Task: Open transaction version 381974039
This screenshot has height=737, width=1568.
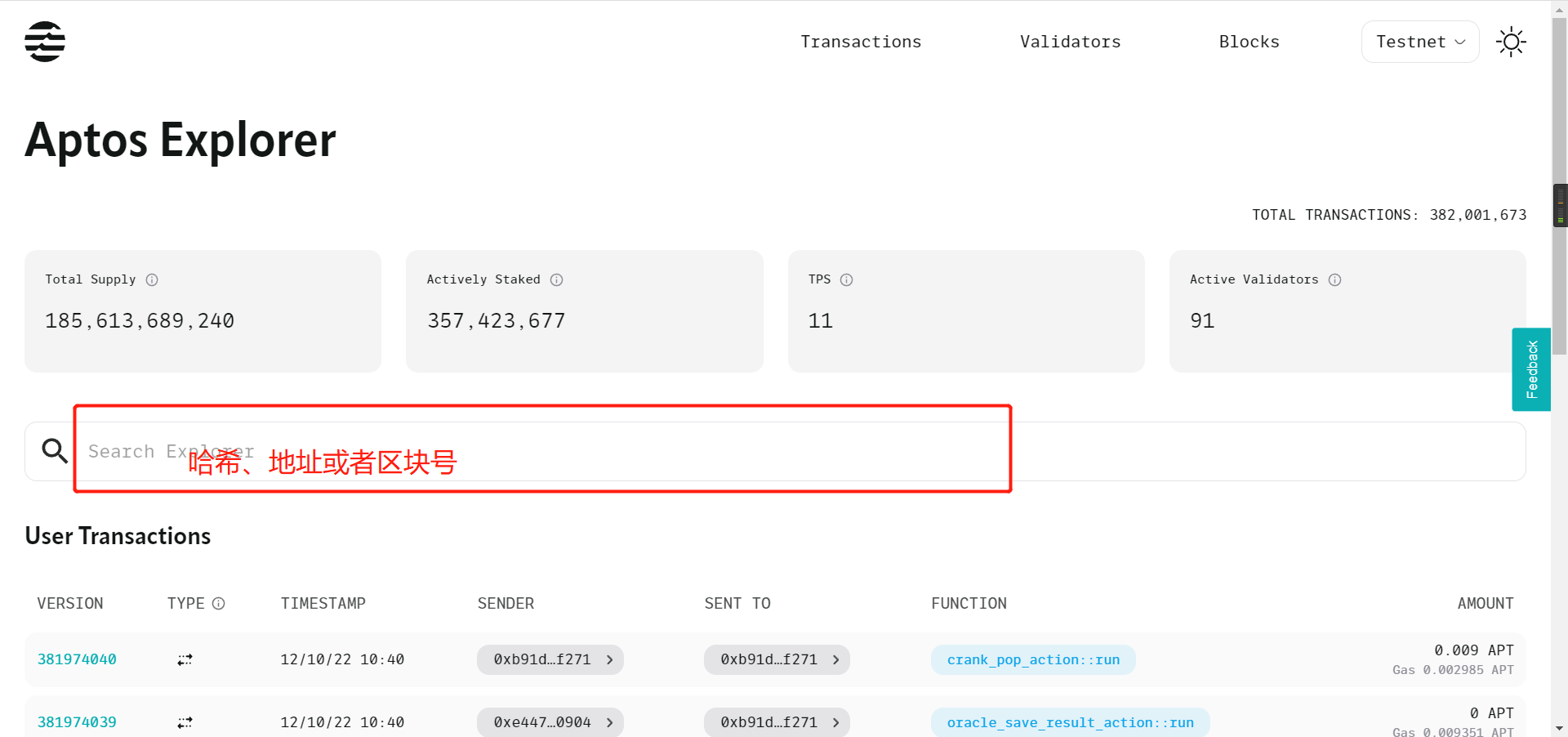Action: 77,722
